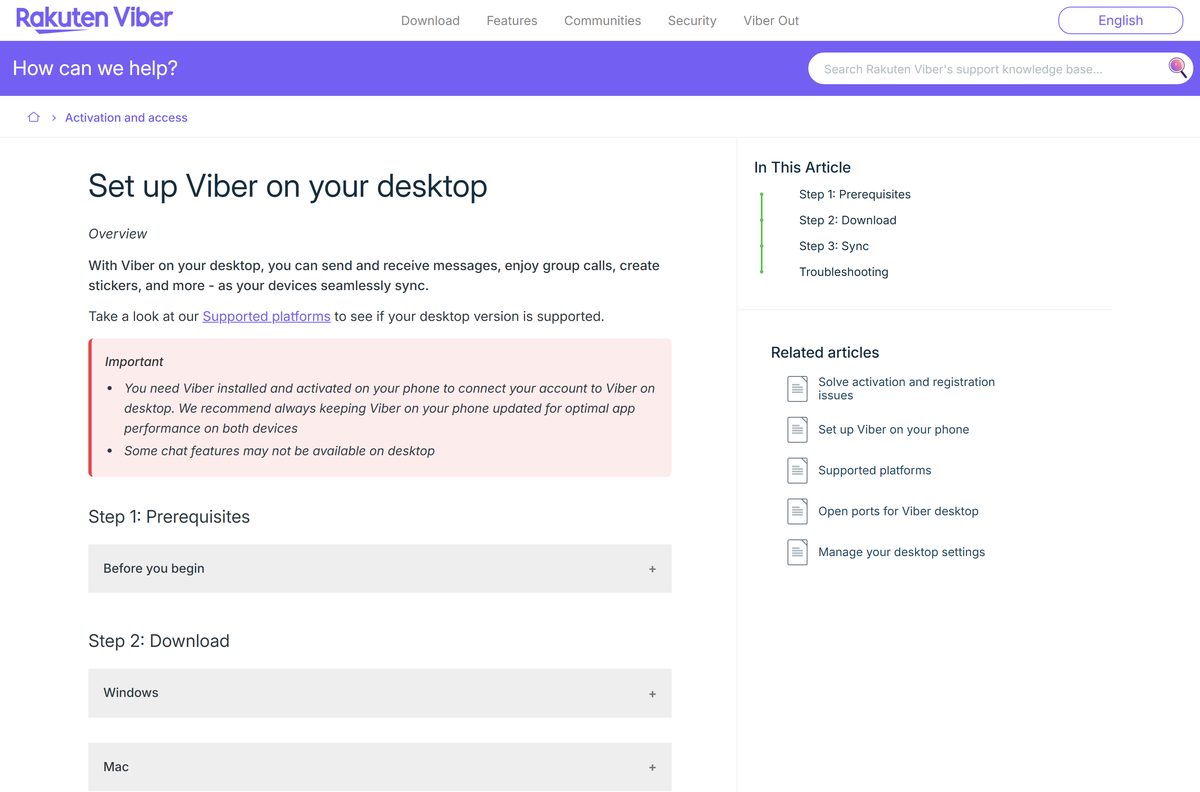Jump to Step 3: Sync in article index
This screenshot has height=792, width=1200.
pyautogui.click(x=834, y=246)
